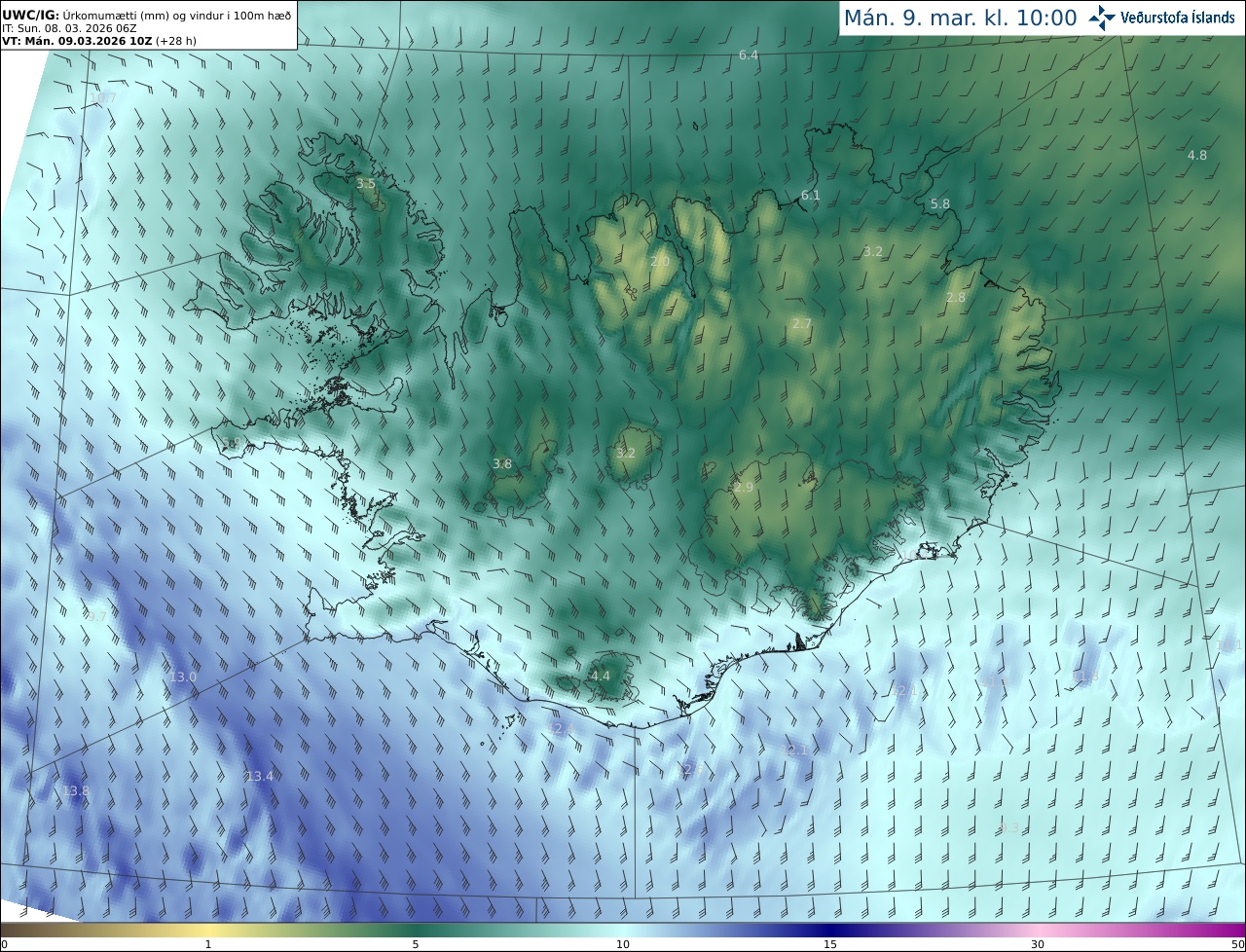1246x952 pixels.
Task: Click the 6.1 precipitation value
Action: point(810,195)
